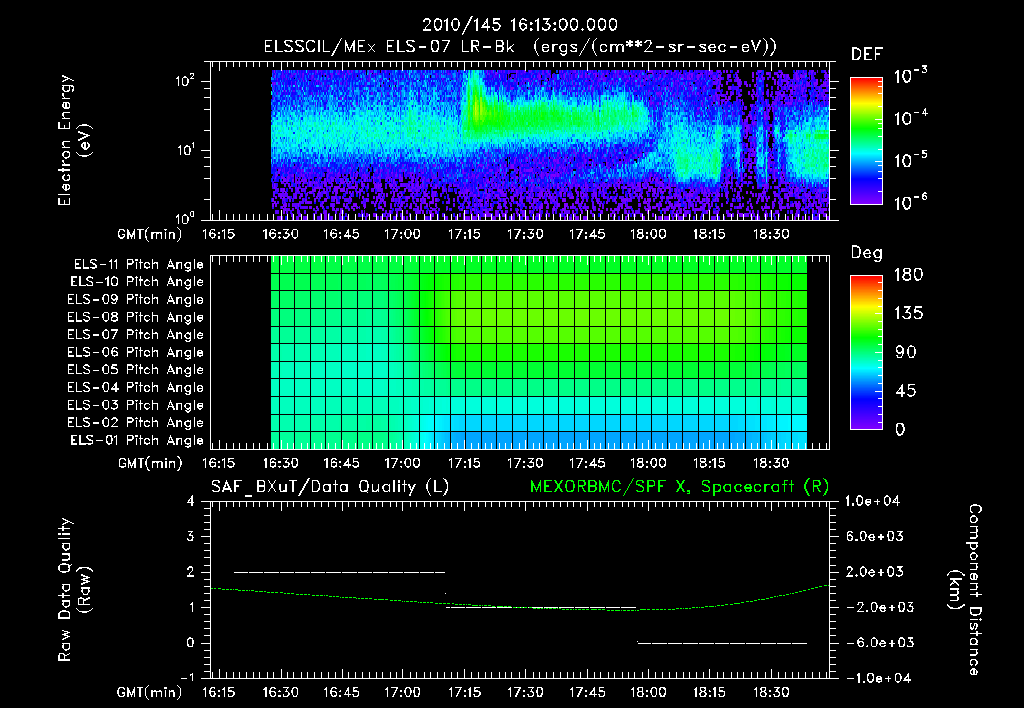Click the 18:00 label under the spectrogram

point(648,234)
